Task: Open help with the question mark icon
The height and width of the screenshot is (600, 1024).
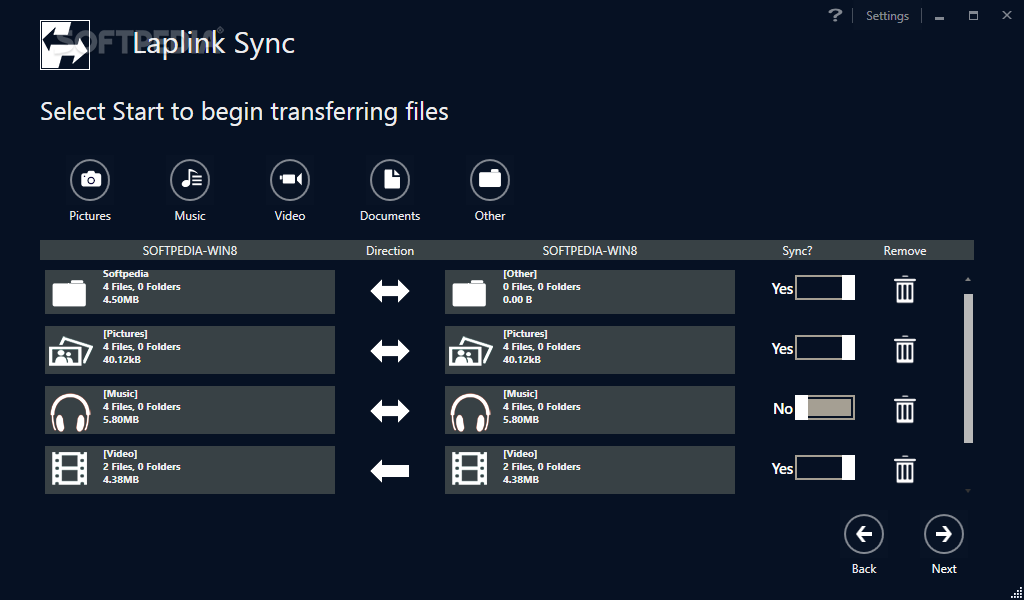Action: click(835, 15)
